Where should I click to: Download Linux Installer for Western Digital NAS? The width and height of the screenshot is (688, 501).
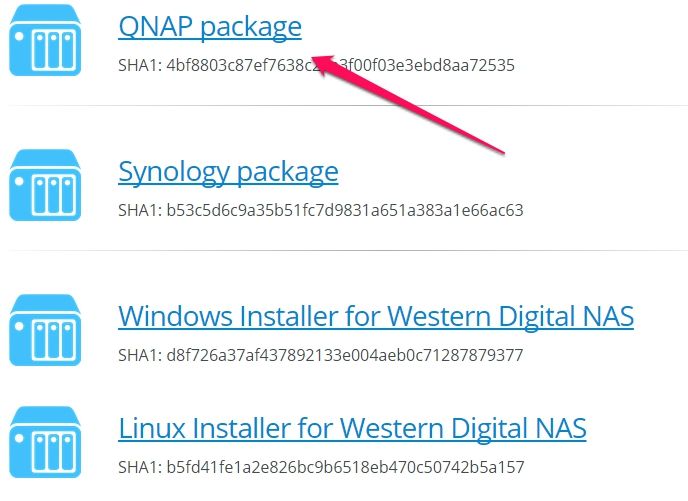352,429
